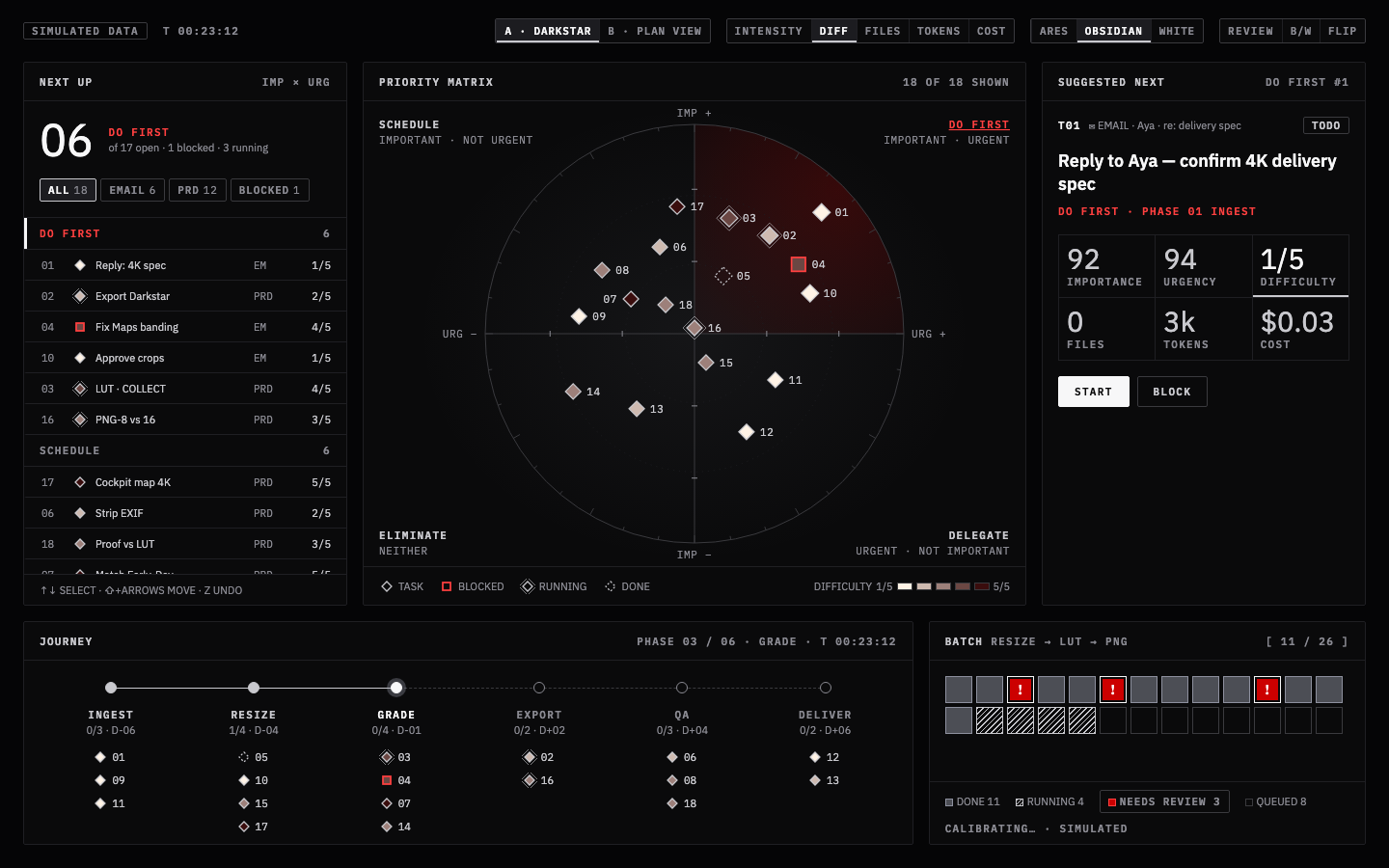Click the first hatched running batch tile
Viewport: 1389px width, 868px height.
pos(990,720)
